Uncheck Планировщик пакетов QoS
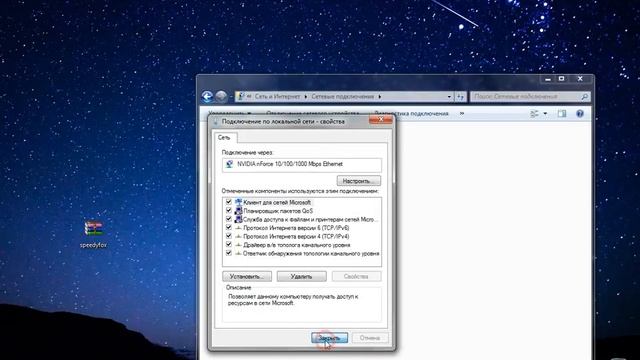The image size is (640, 360). click(229, 211)
